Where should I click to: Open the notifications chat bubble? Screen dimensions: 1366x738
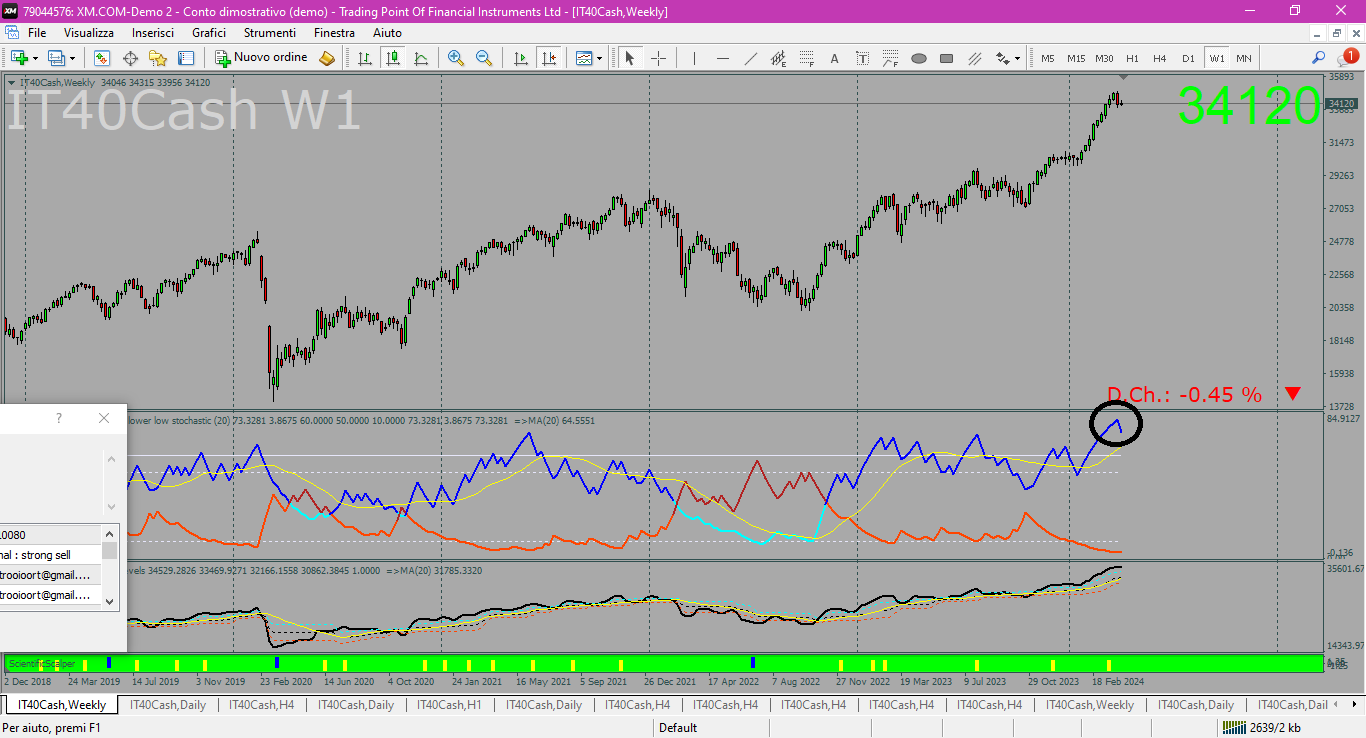click(x=1346, y=58)
